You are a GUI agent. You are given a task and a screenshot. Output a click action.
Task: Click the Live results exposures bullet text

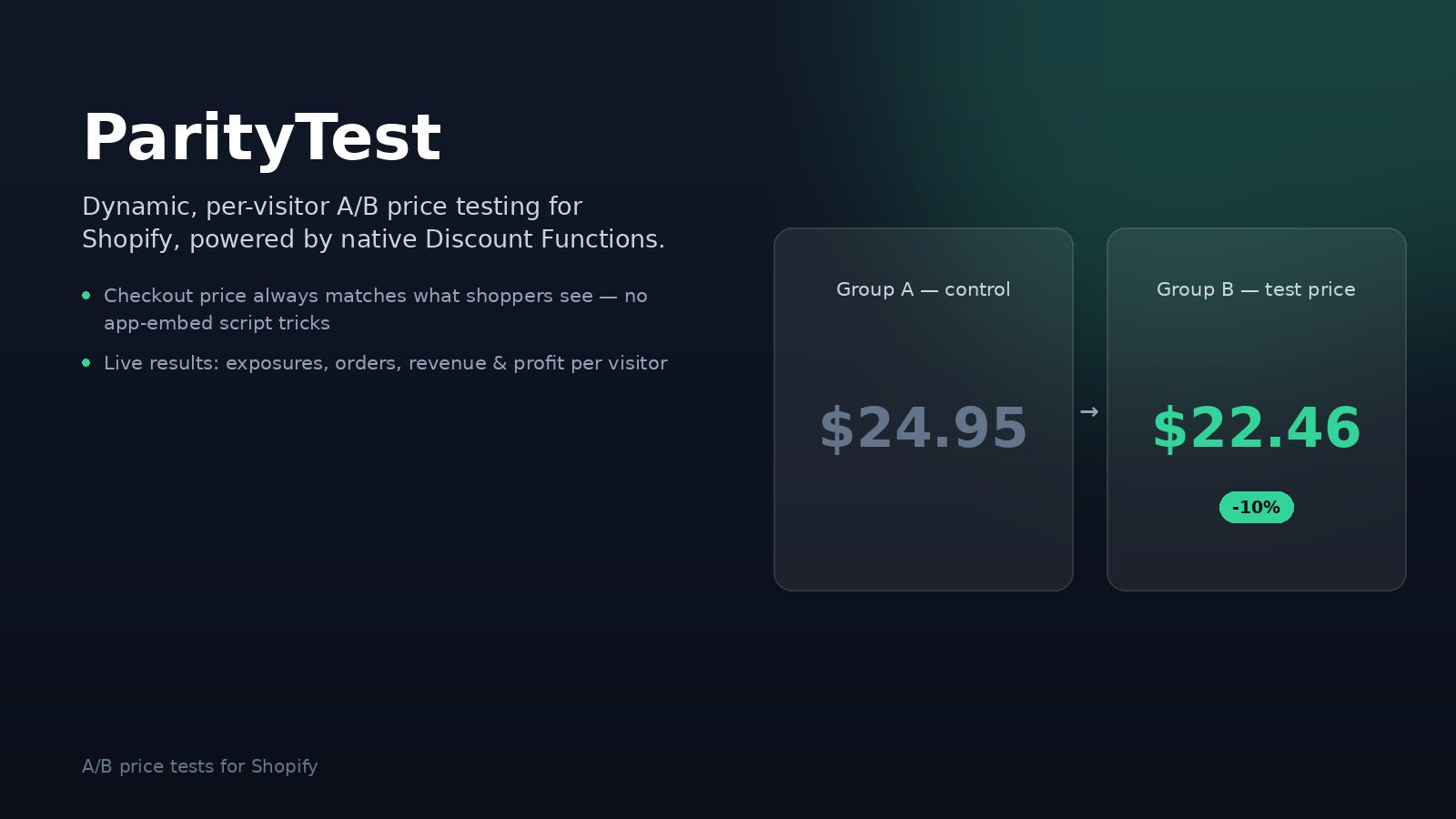[x=386, y=363]
